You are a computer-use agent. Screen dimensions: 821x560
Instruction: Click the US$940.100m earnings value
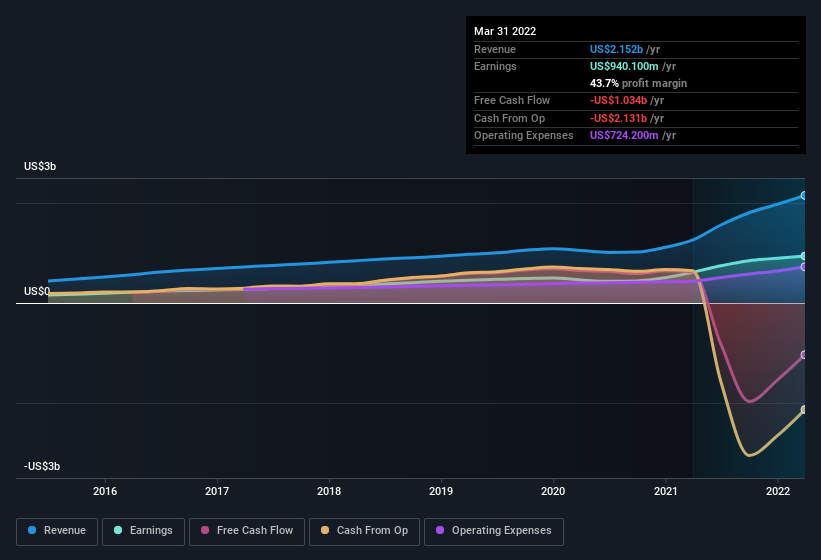[624, 66]
